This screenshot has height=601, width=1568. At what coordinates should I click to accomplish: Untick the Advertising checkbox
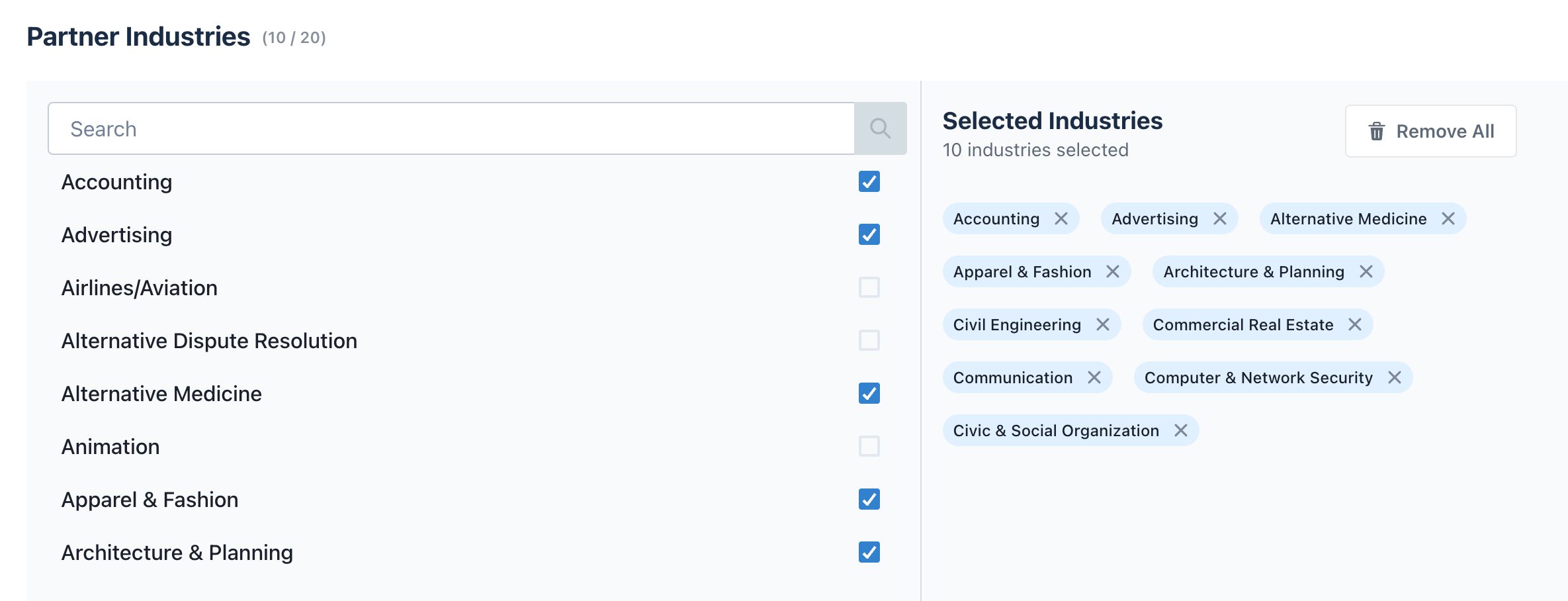pyautogui.click(x=869, y=234)
